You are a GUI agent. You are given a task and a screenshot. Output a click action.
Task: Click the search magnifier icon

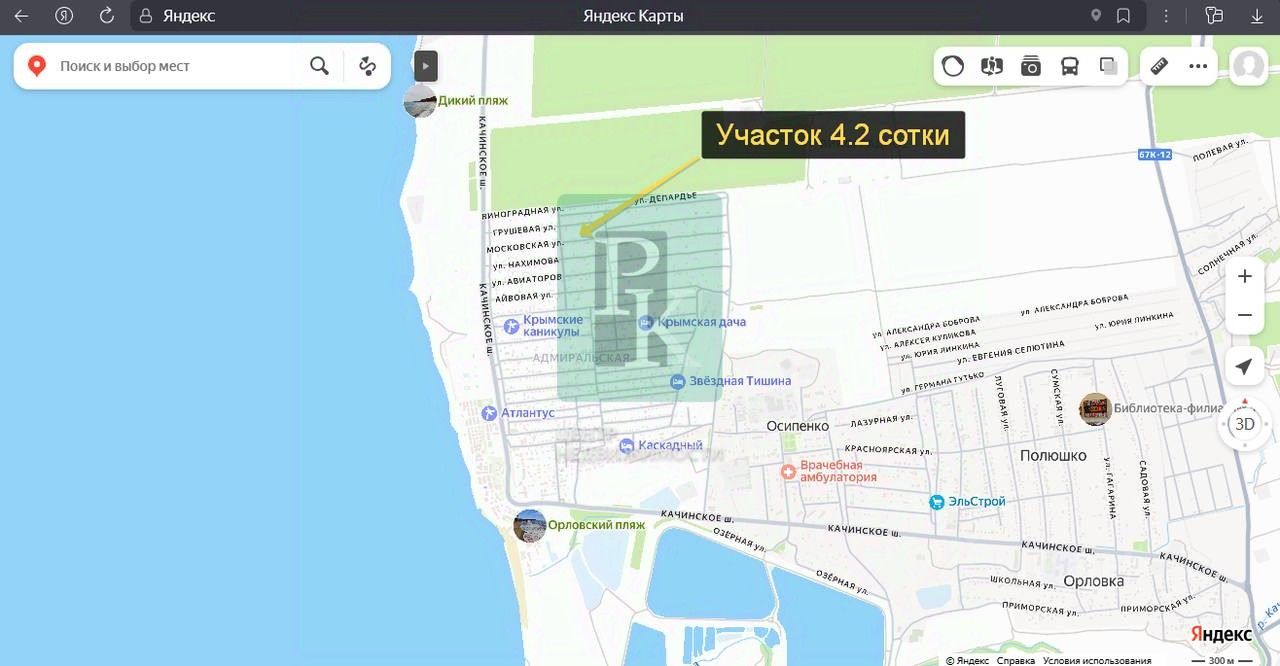point(319,66)
